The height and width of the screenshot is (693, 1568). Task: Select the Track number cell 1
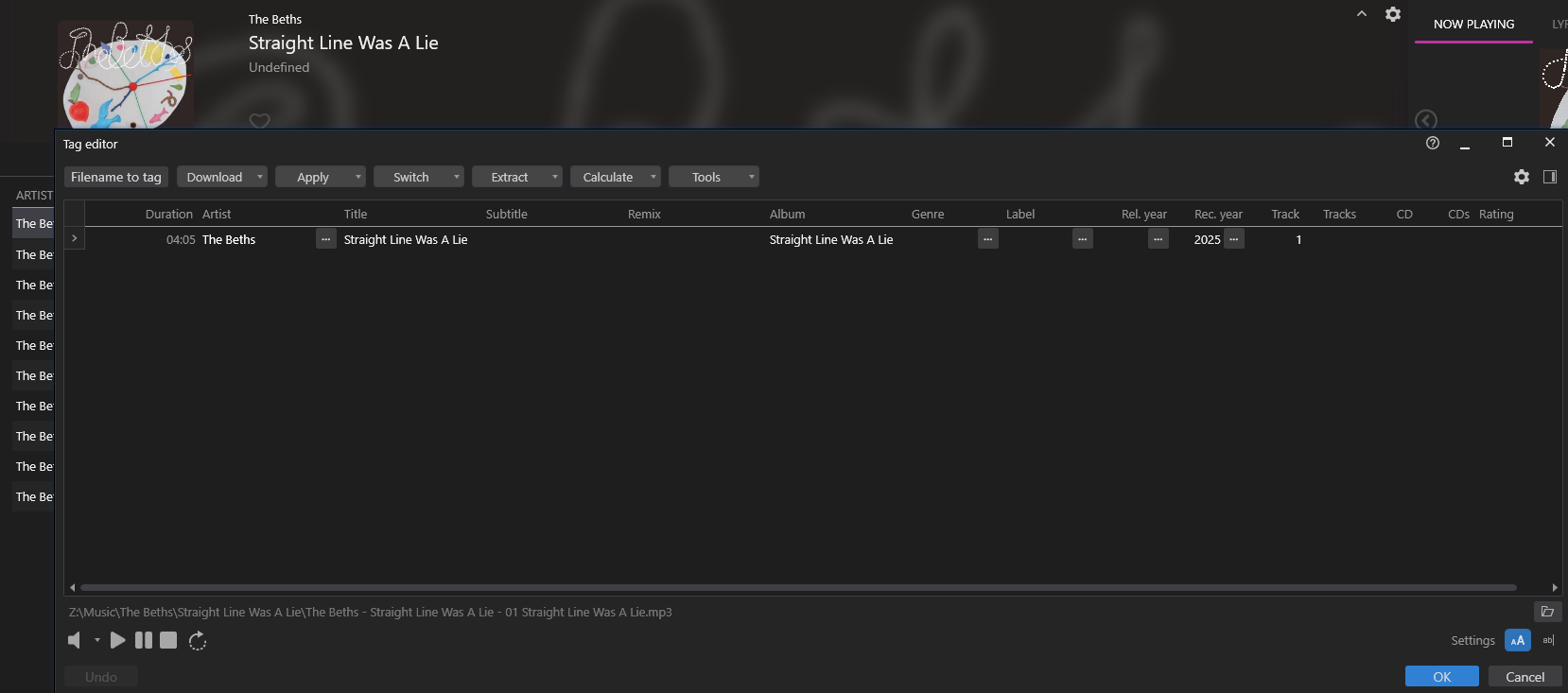[x=1298, y=239]
